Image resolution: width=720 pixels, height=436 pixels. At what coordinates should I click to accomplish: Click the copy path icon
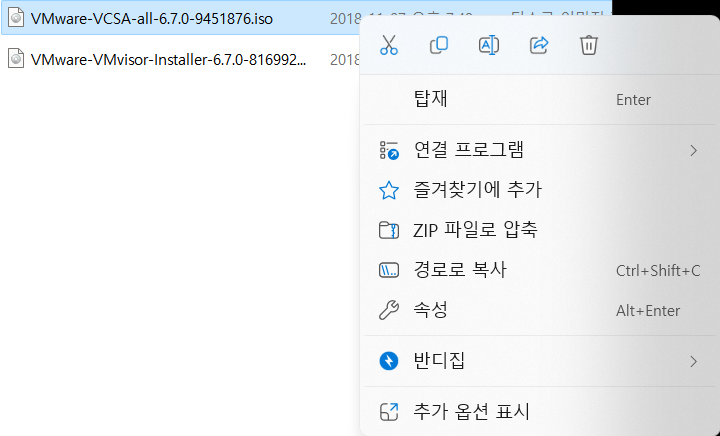coord(389,270)
